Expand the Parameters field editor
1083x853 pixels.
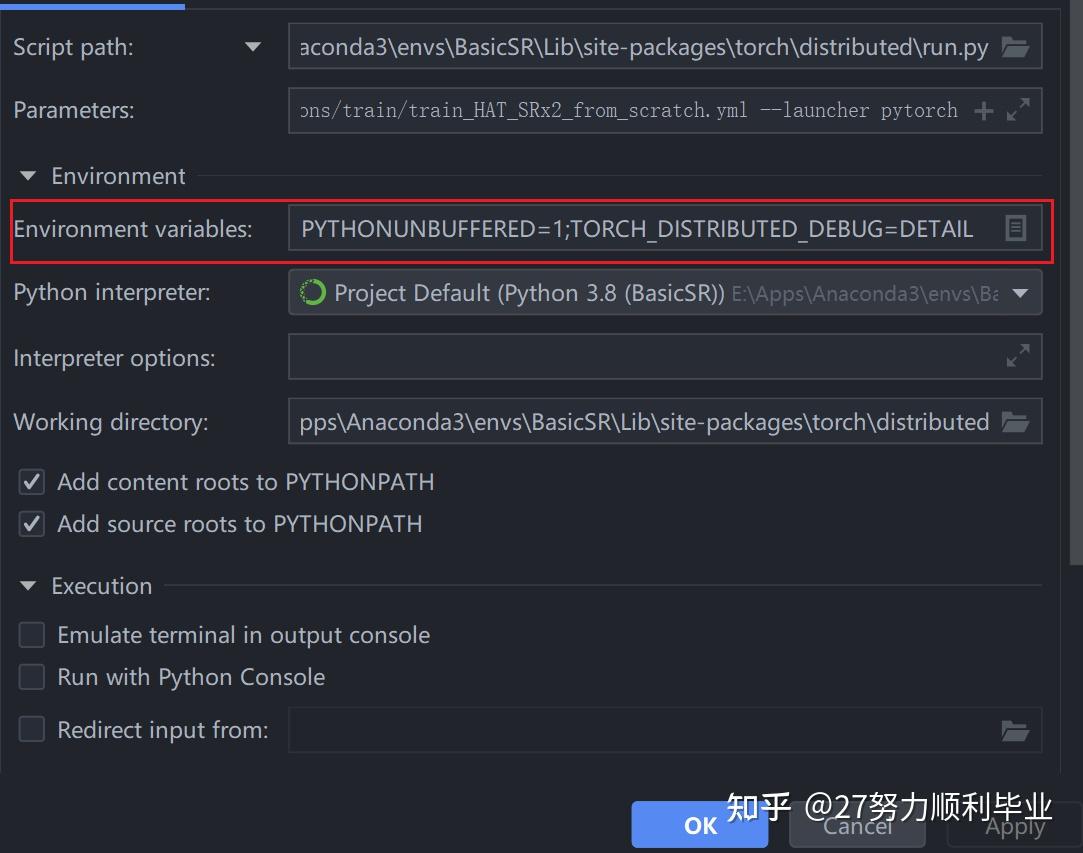1017,110
